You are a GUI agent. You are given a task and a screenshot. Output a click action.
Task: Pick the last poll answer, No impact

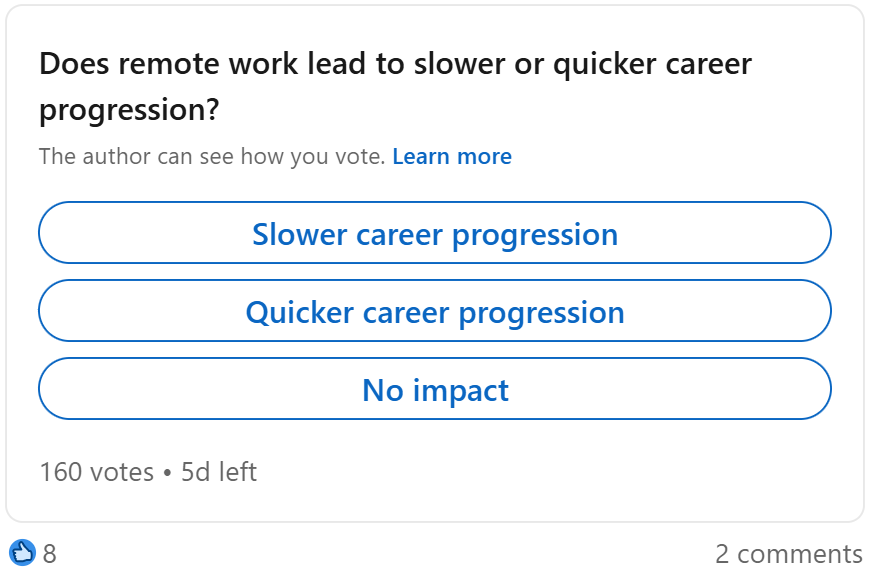(x=434, y=389)
